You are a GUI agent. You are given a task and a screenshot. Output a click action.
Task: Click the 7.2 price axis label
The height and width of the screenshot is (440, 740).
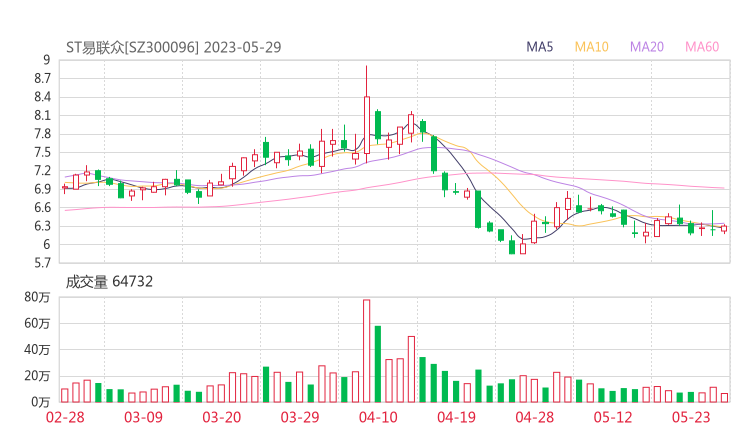point(42,171)
